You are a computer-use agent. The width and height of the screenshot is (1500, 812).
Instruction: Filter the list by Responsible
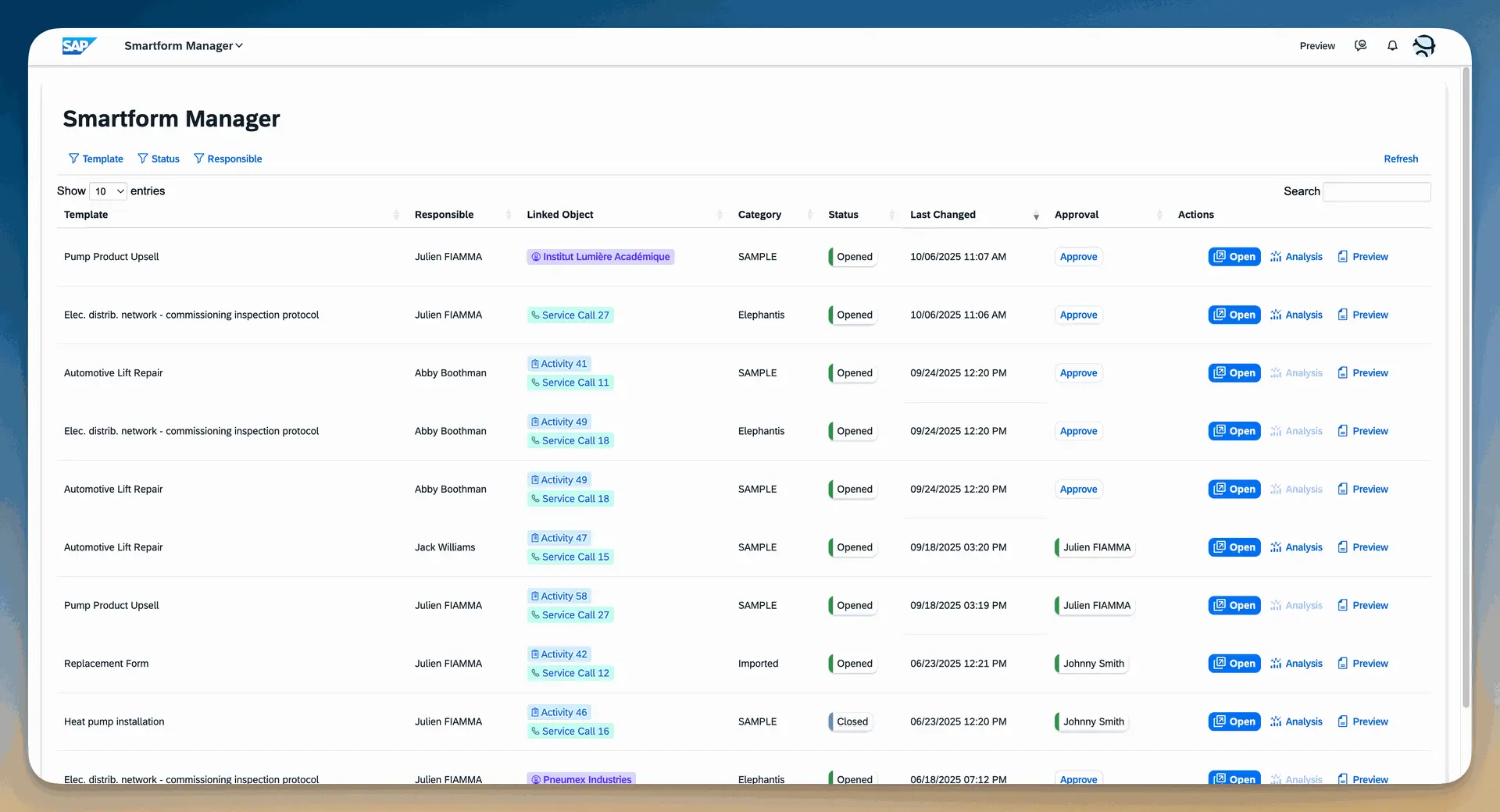point(227,159)
